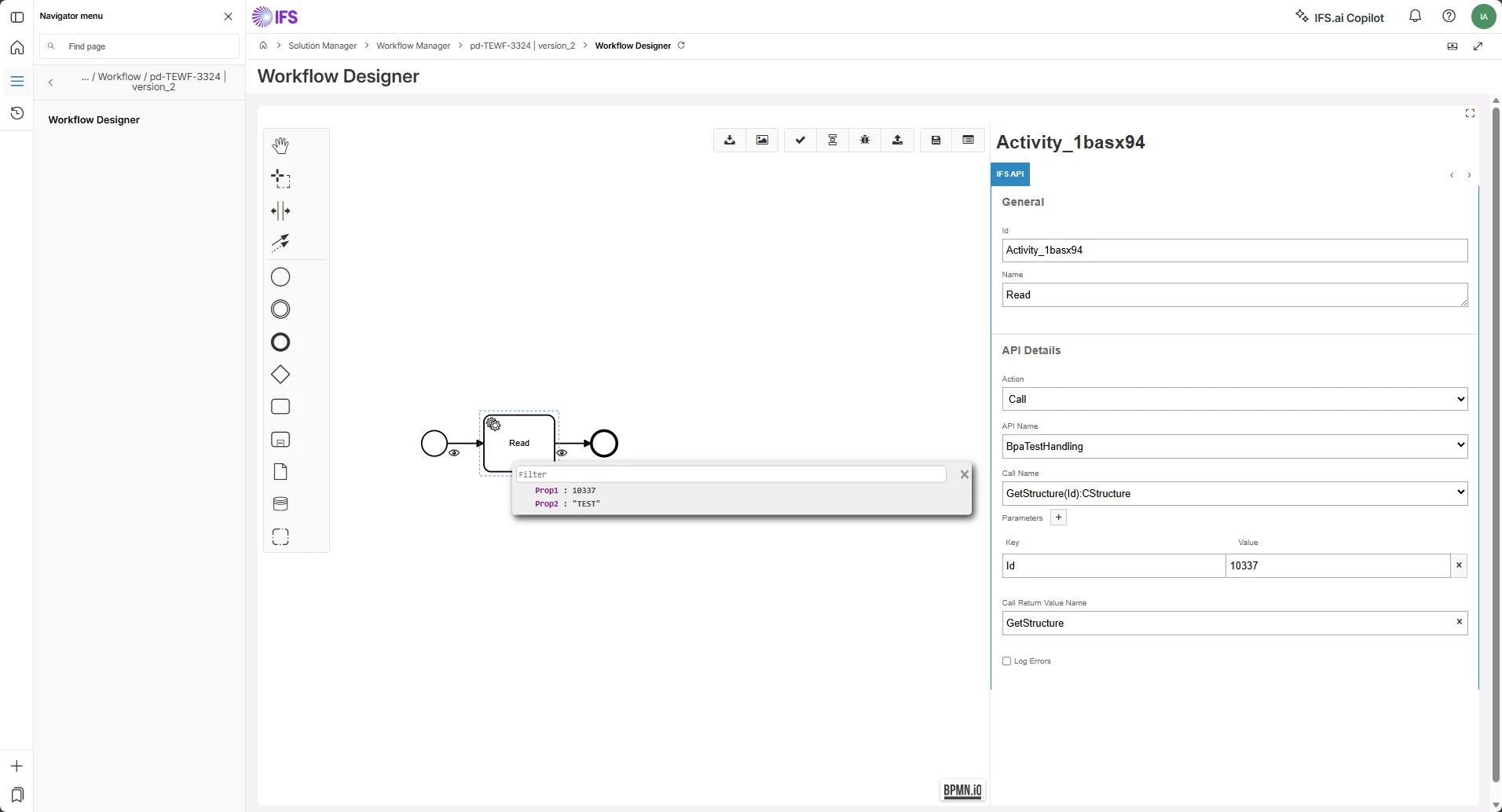Create an end event from the palette
The height and width of the screenshot is (812, 1502).
[280, 342]
